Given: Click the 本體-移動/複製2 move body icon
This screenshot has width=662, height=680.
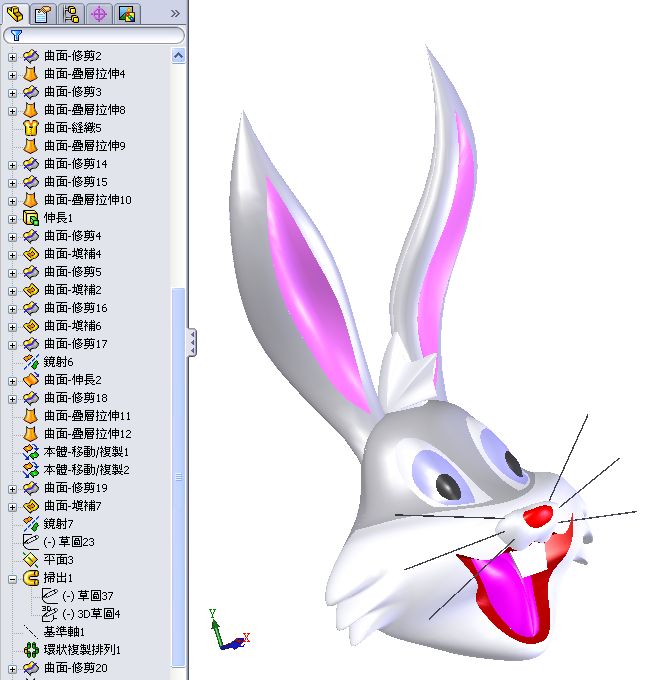Looking at the screenshot, I should click(x=31, y=470).
